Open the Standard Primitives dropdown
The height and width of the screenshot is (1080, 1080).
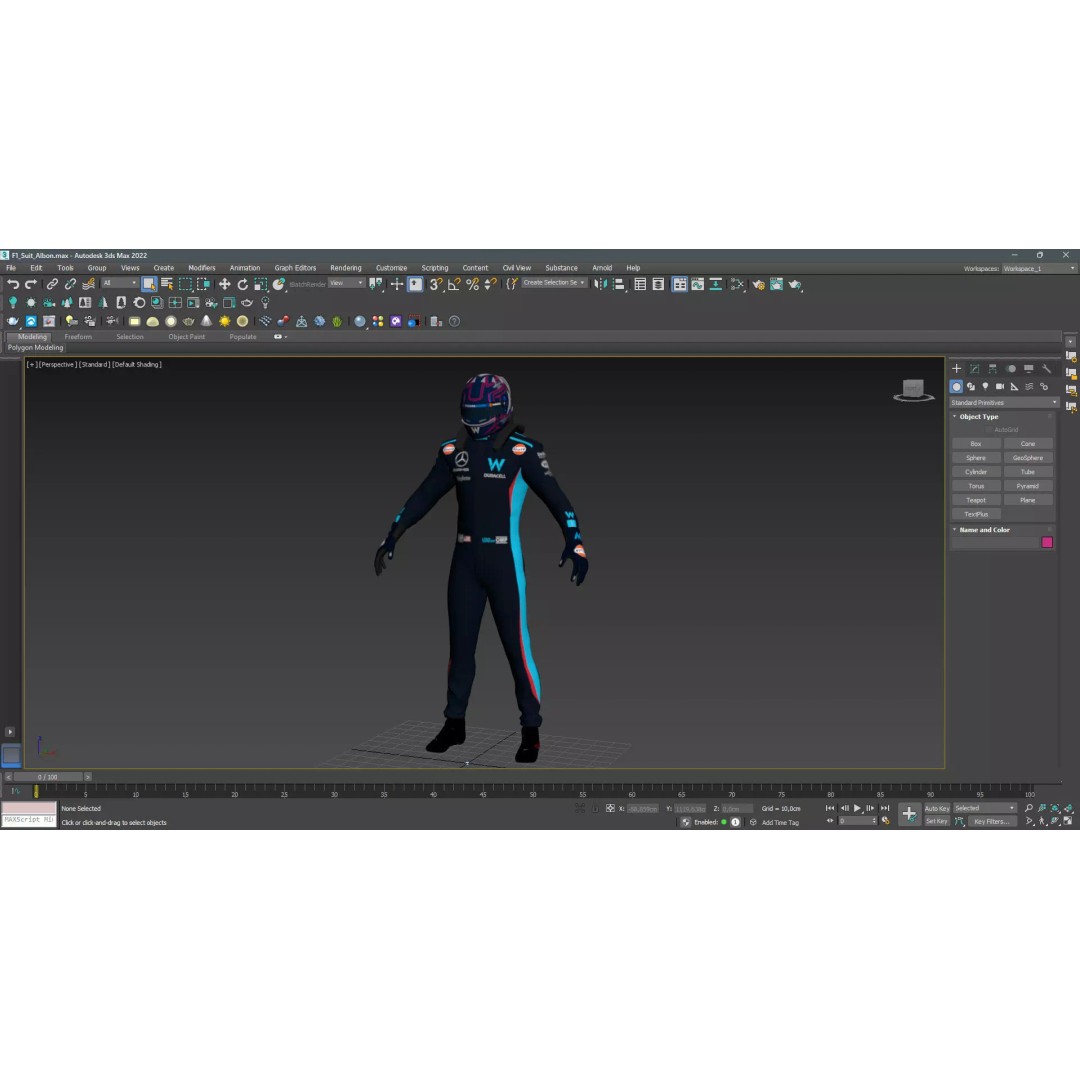click(1002, 401)
